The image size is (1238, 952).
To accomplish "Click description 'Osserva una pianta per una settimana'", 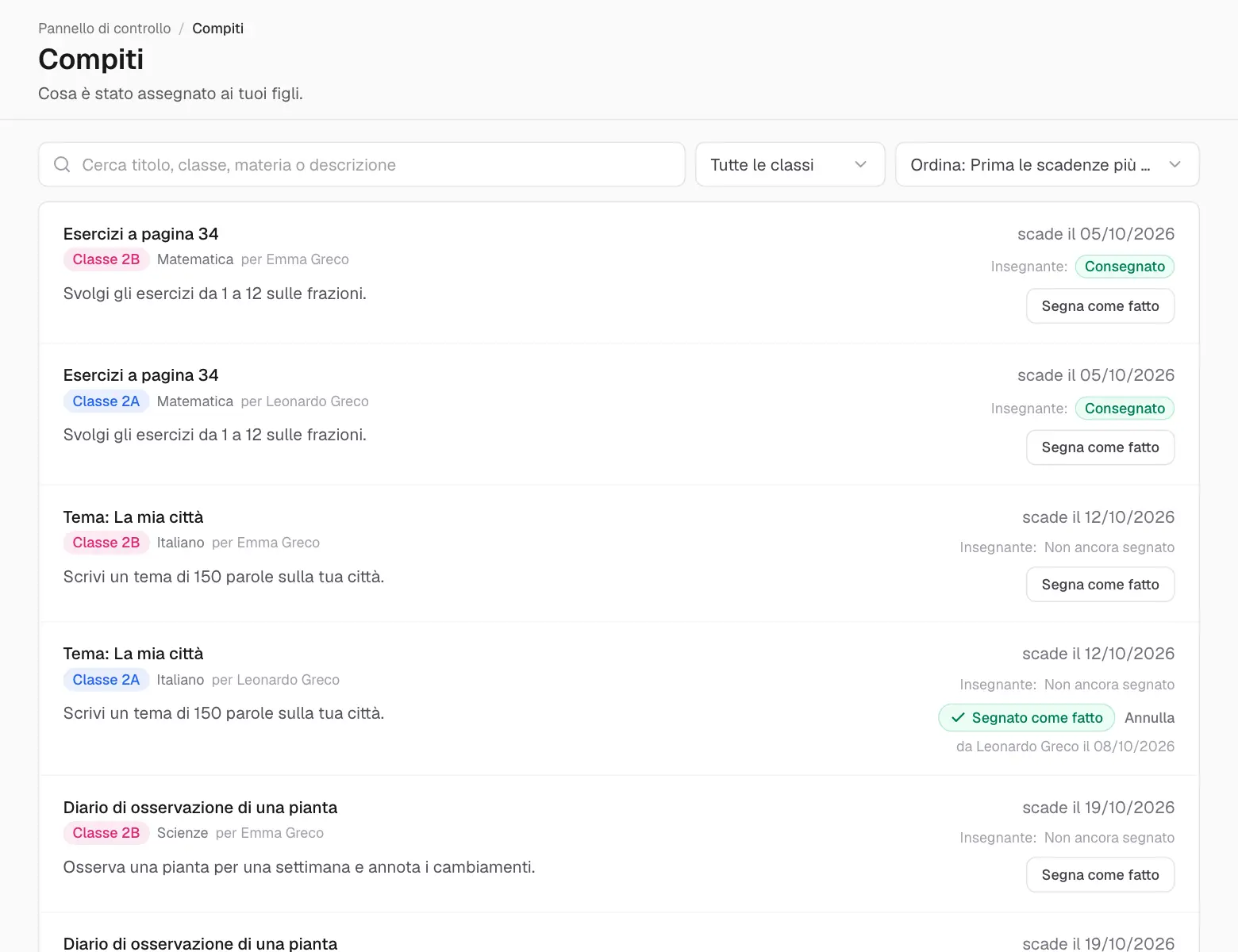I will click(x=299, y=867).
